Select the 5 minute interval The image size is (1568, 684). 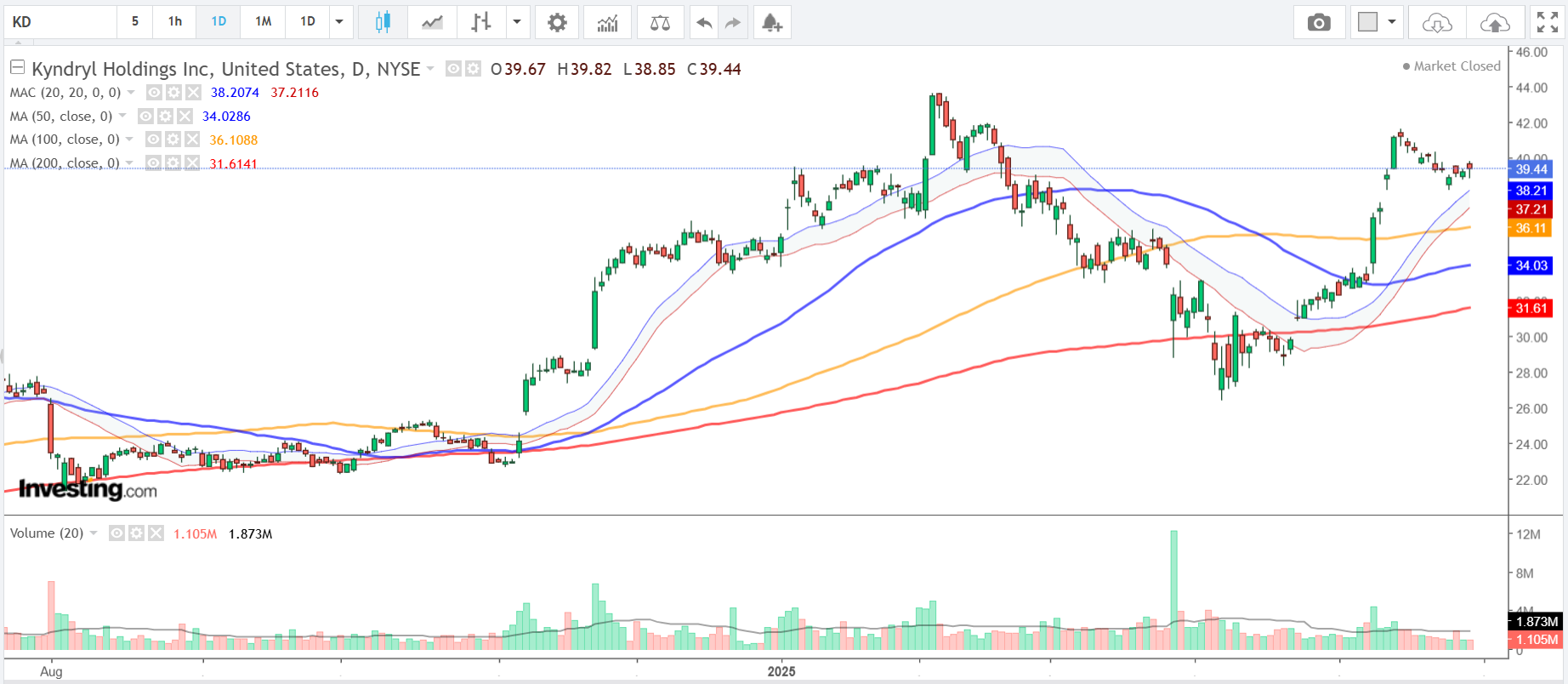coord(135,22)
